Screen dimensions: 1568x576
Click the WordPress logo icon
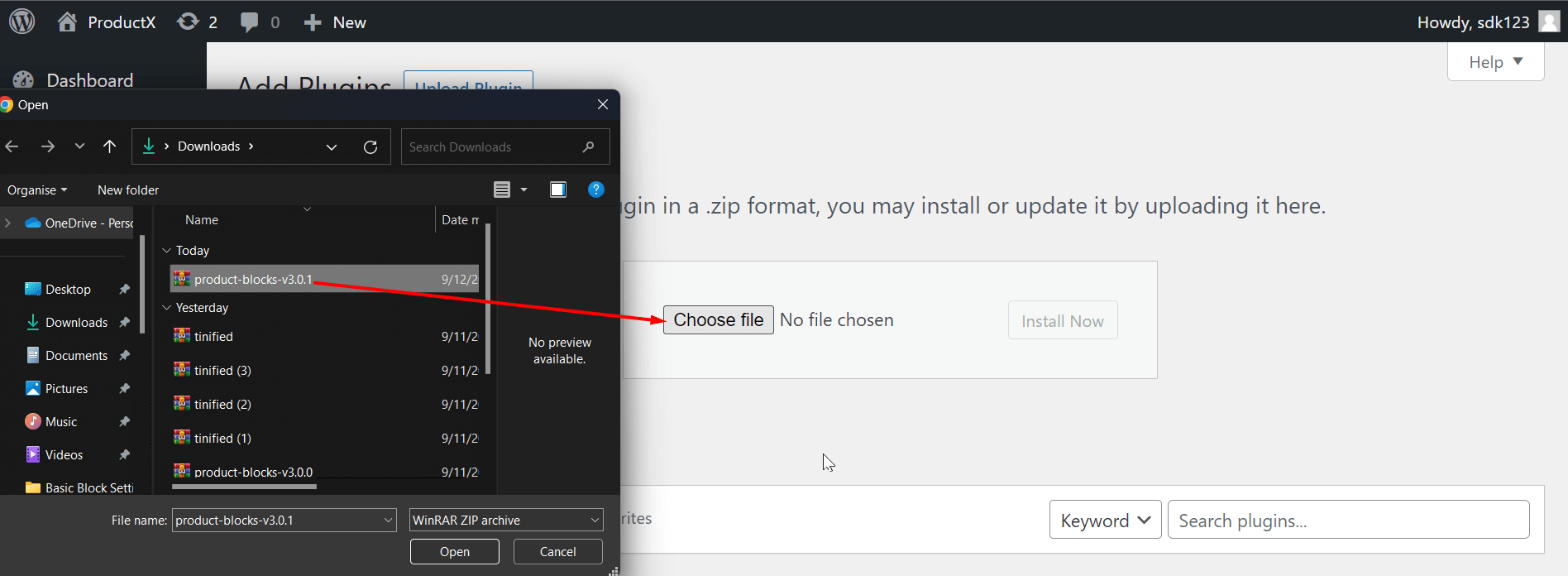tap(22, 22)
